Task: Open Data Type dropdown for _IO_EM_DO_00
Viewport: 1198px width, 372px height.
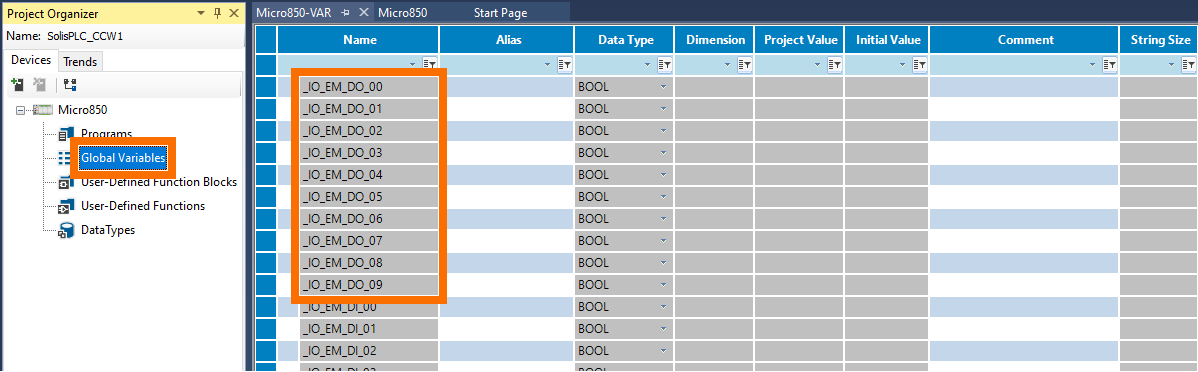Action: [663, 86]
